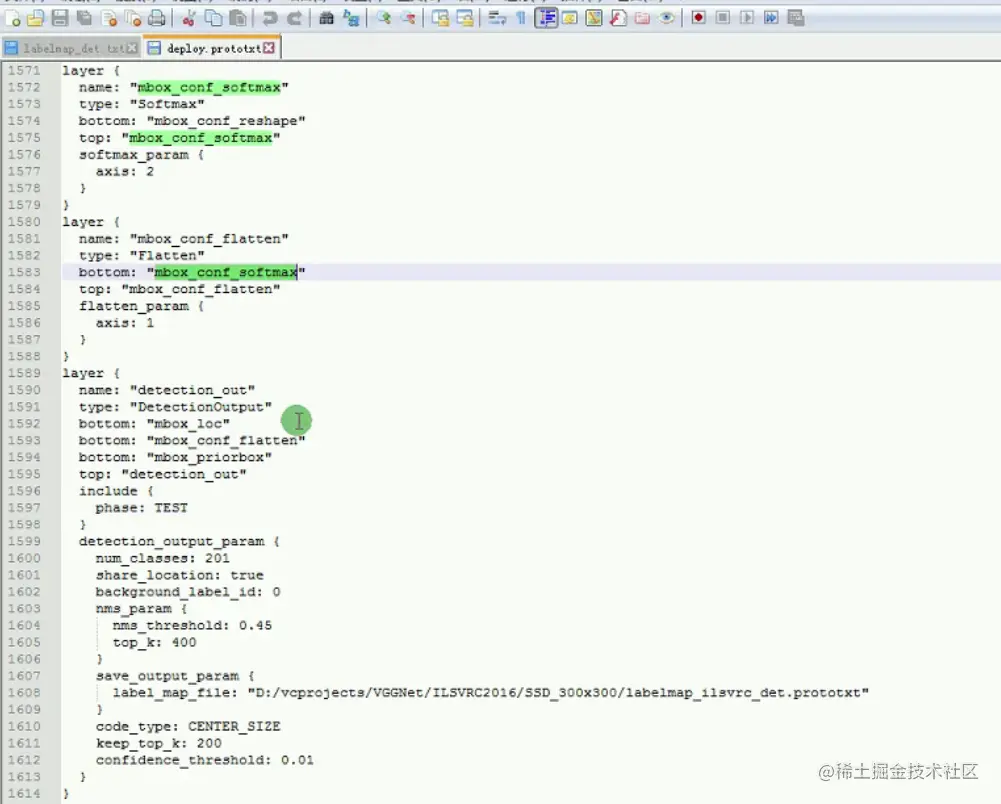Toggle the active indent guide button
Viewport: 1001px width, 804px height.
pos(546,19)
